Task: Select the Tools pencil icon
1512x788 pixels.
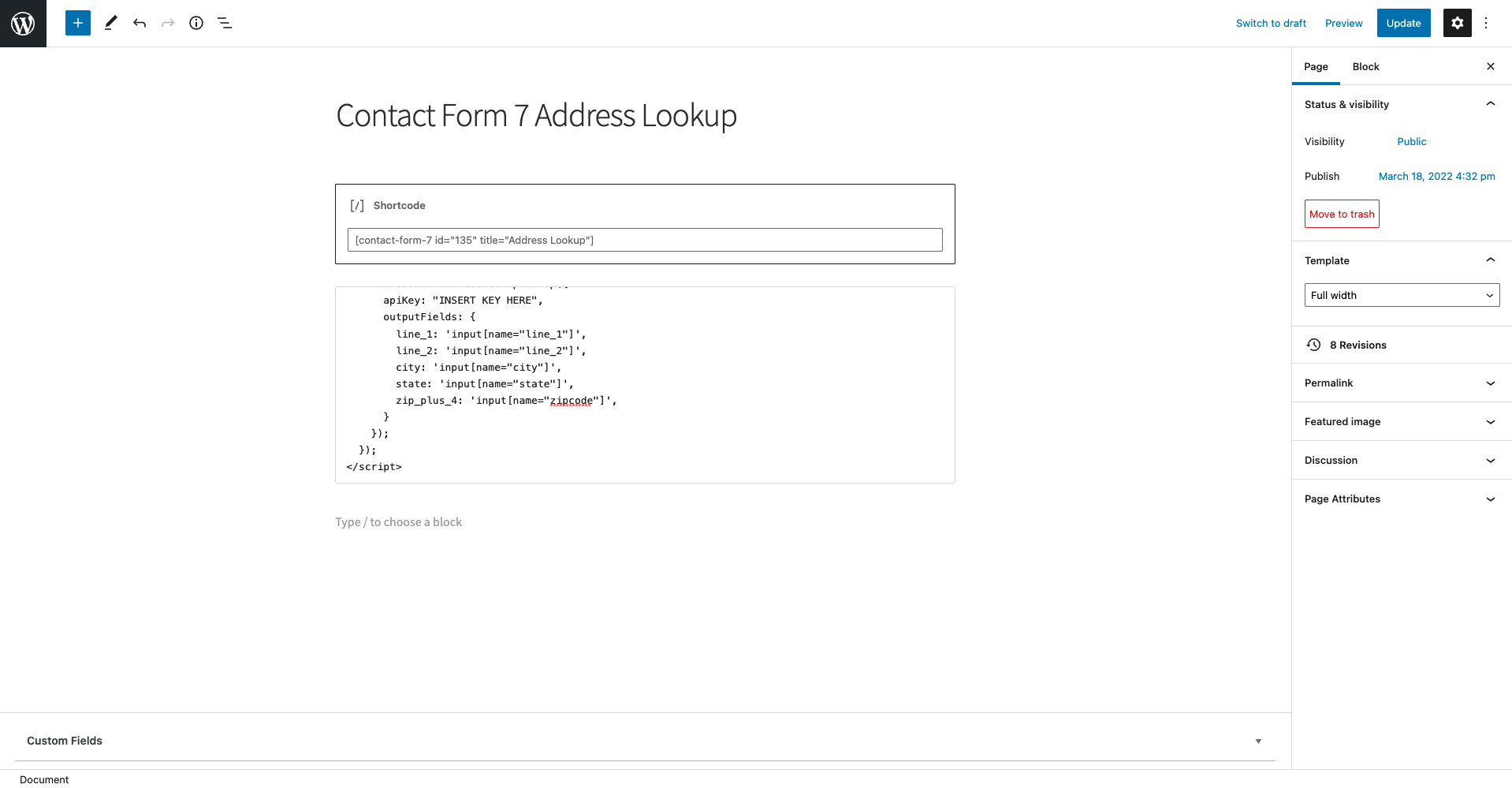Action: click(x=110, y=23)
